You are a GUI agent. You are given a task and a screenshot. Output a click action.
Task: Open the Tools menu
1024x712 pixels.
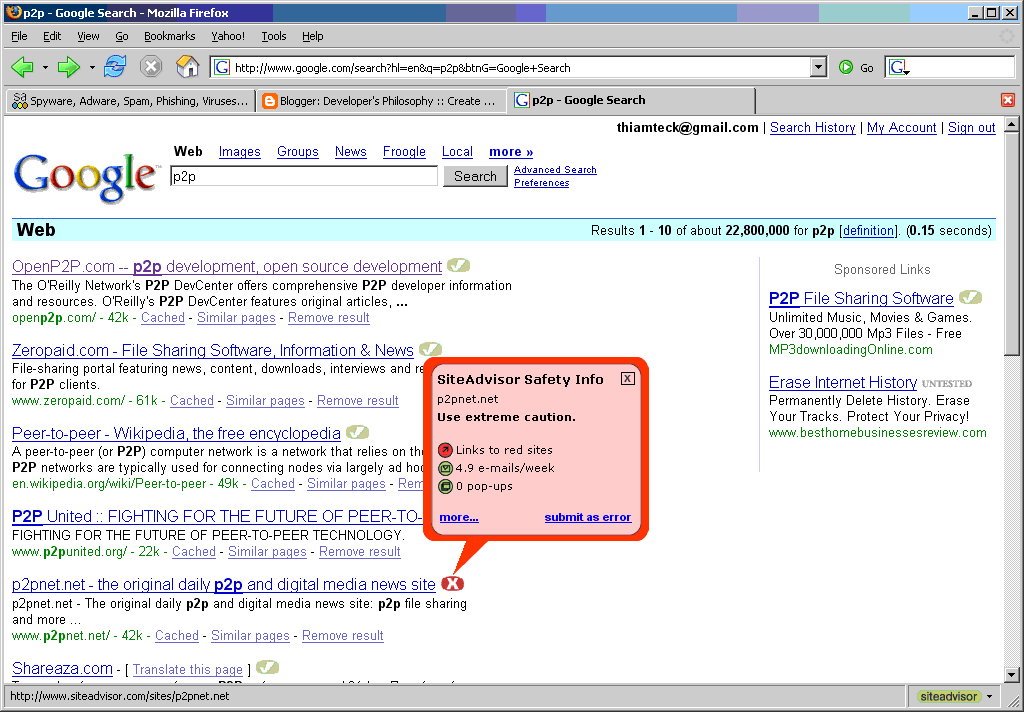click(x=274, y=36)
